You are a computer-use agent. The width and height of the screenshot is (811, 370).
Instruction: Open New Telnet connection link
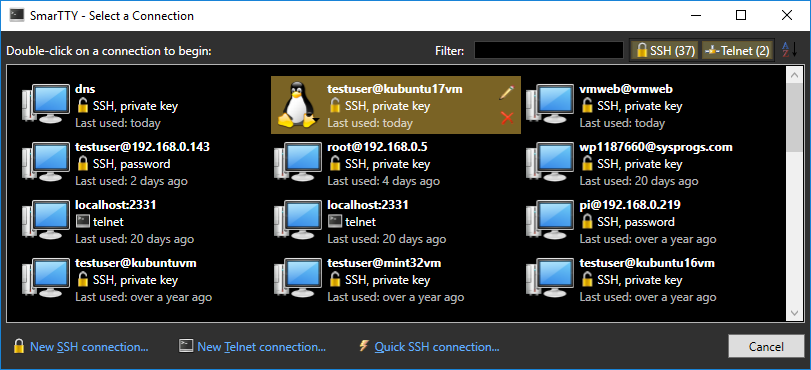click(252, 347)
